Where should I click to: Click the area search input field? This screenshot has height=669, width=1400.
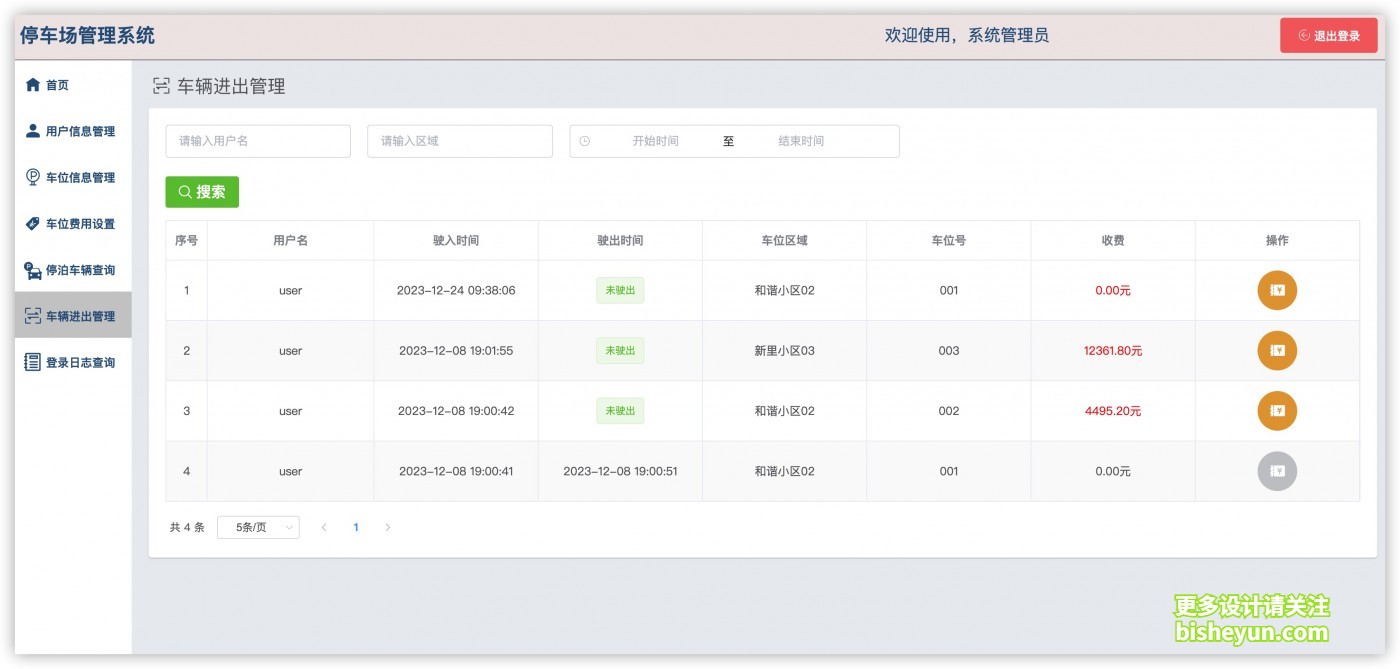pos(460,141)
